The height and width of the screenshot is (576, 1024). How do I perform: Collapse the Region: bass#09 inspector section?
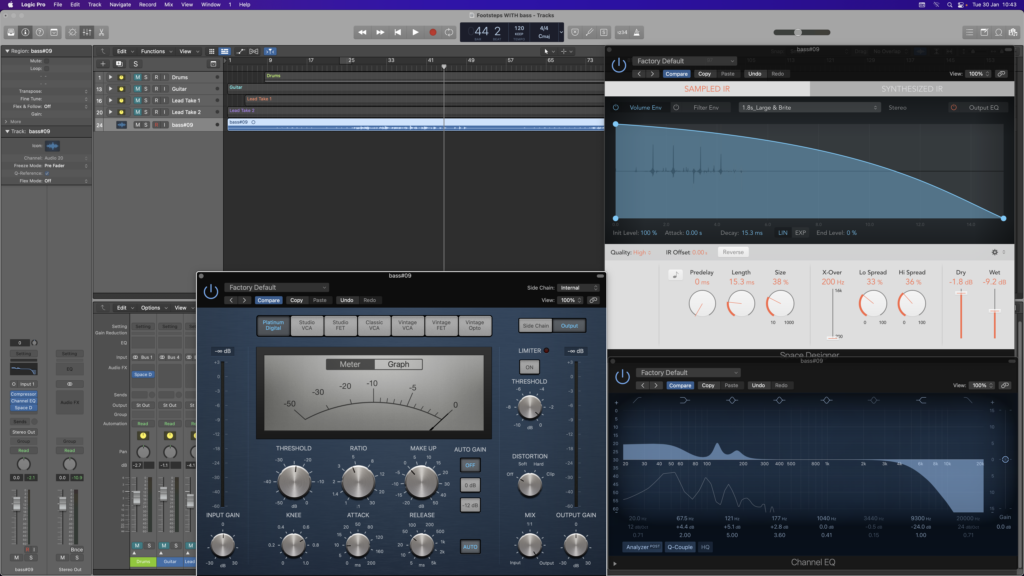[7, 51]
